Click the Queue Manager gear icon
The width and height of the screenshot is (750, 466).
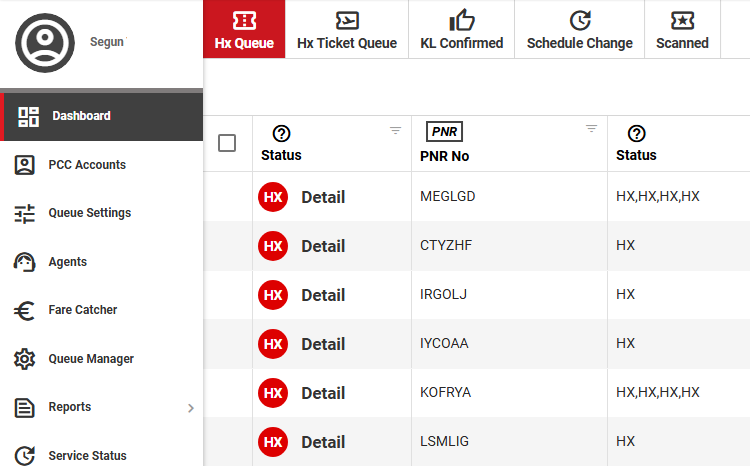coord(24,359)
